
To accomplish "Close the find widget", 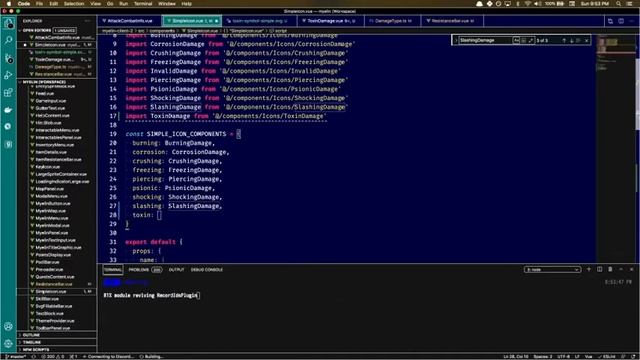I will tap(587, 40).
